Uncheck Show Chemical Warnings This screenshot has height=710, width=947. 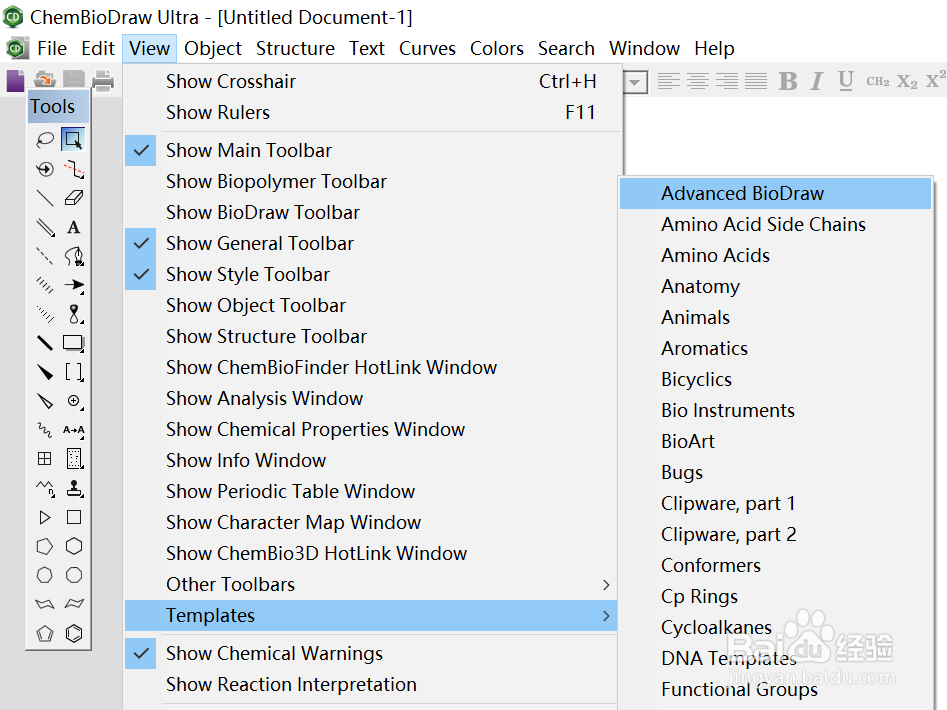pyautogui.click(x=372, y=653)
